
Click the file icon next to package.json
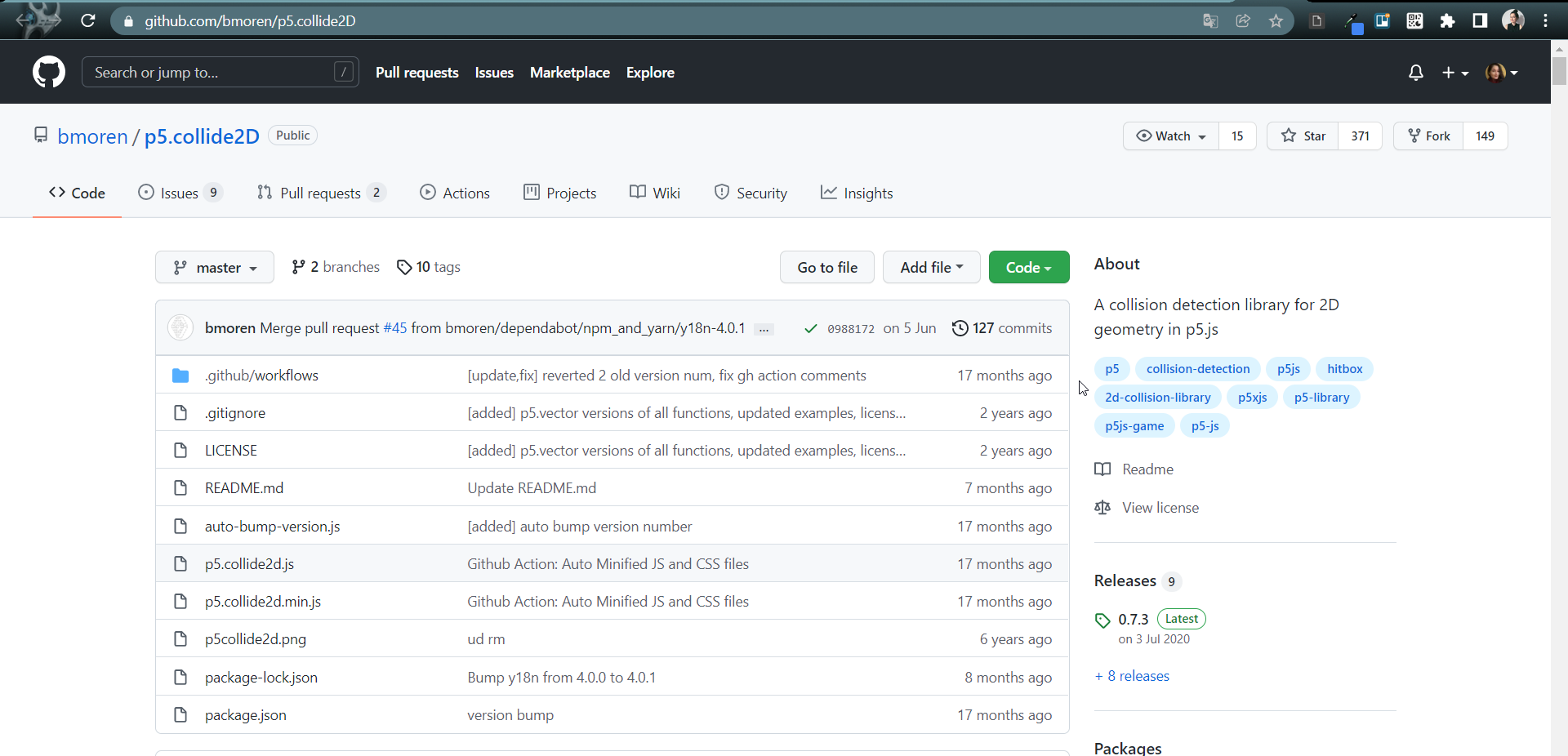(180, 715)
